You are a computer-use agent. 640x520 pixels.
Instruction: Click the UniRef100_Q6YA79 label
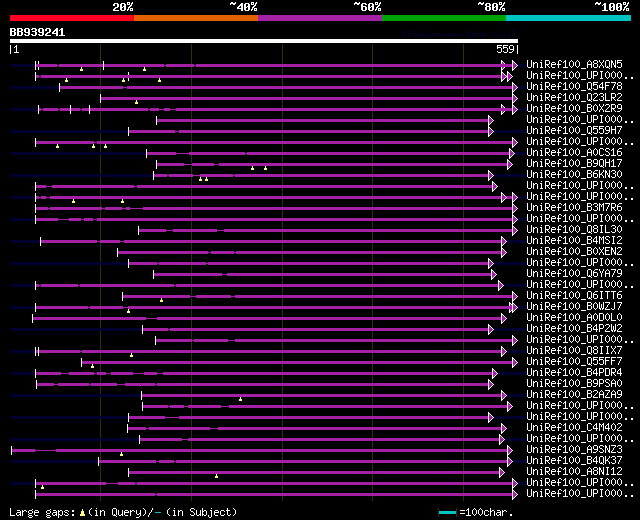pos(574,274)
